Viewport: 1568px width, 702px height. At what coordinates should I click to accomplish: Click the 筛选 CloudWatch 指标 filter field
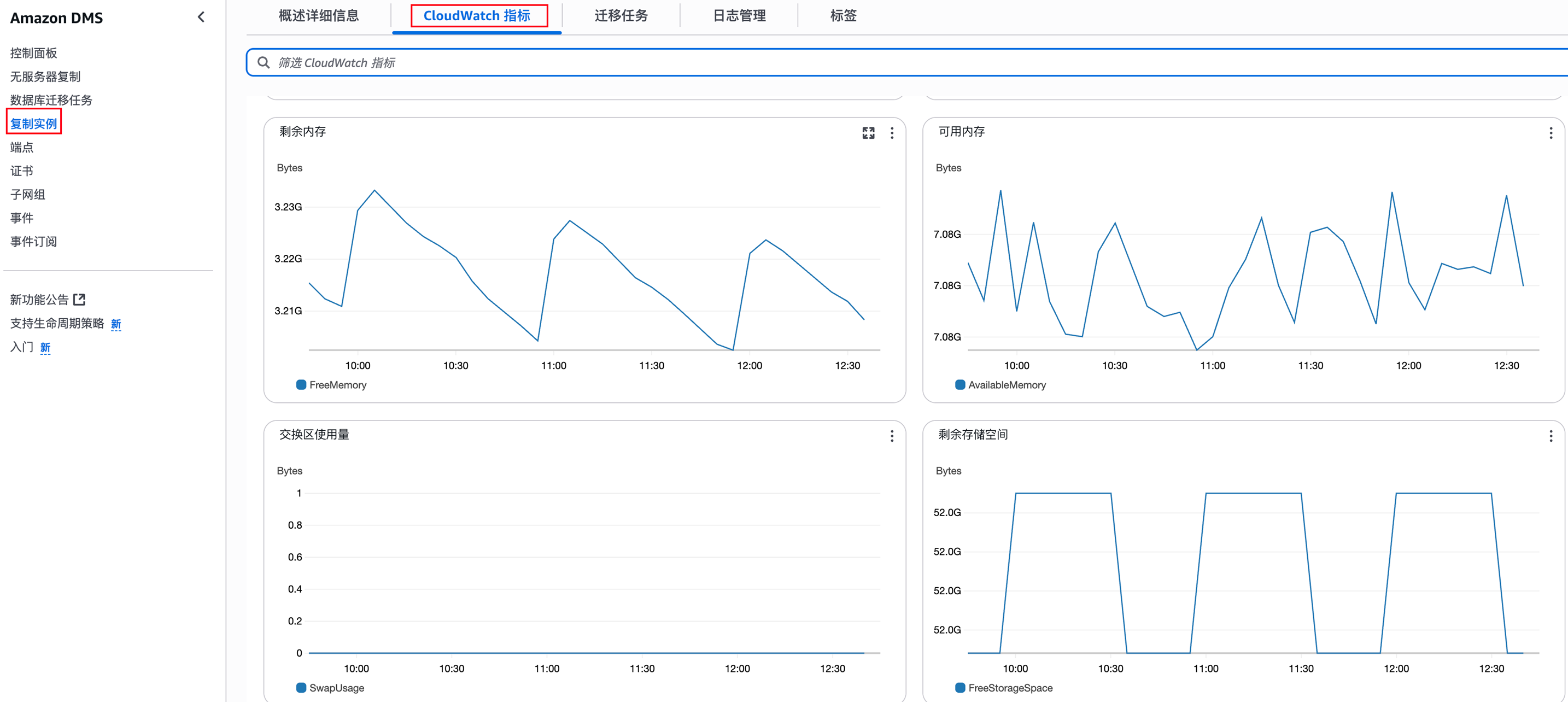(852, 63)
